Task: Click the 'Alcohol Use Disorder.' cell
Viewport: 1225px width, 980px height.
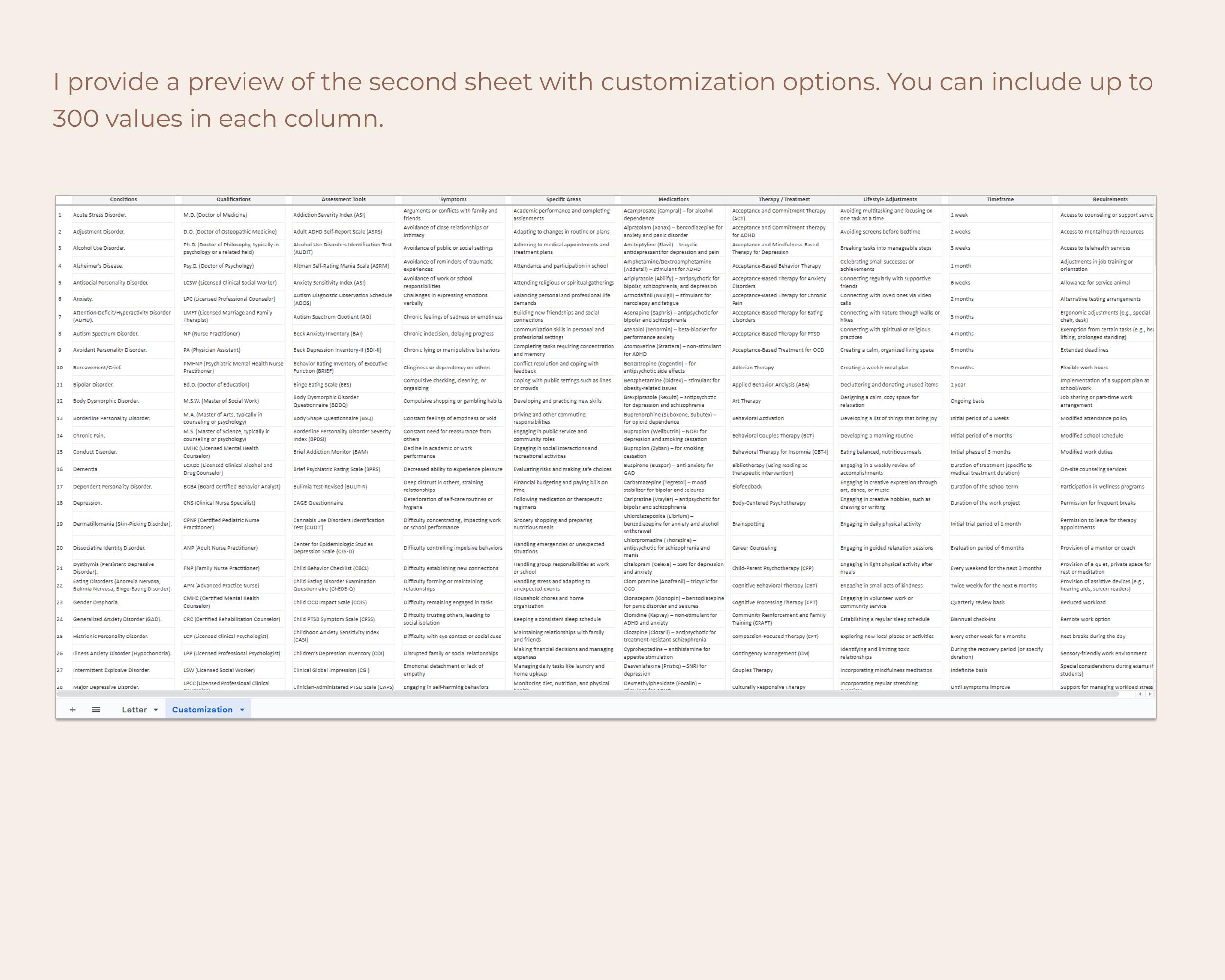Action: pyautogui.click(x=123, y=248)
